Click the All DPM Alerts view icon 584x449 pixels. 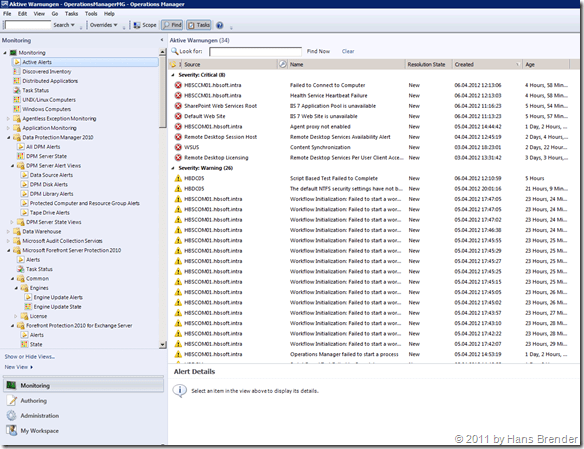pos(21,147)
